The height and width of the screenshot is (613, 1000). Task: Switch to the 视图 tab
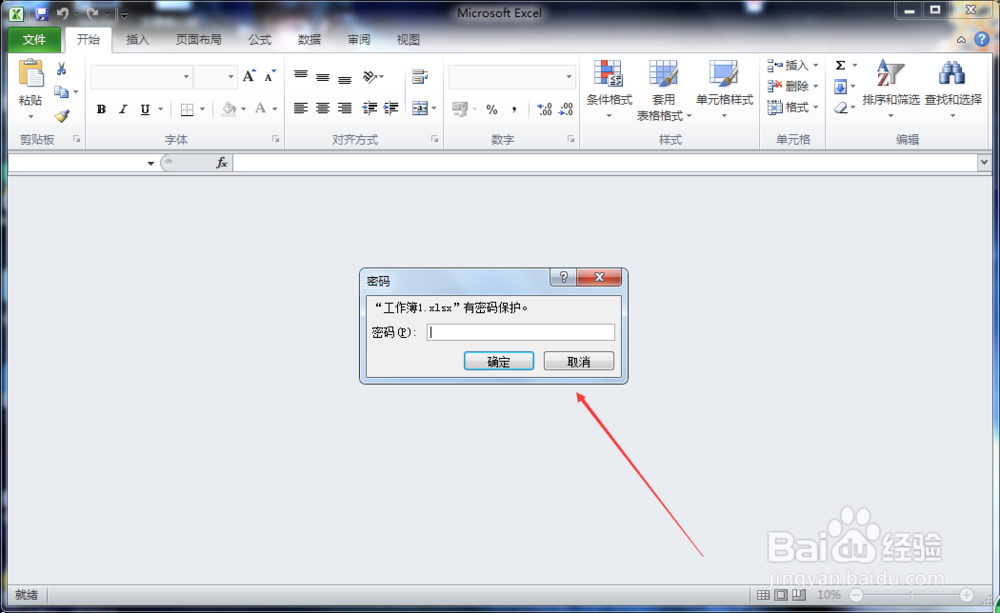pos(408,40)
